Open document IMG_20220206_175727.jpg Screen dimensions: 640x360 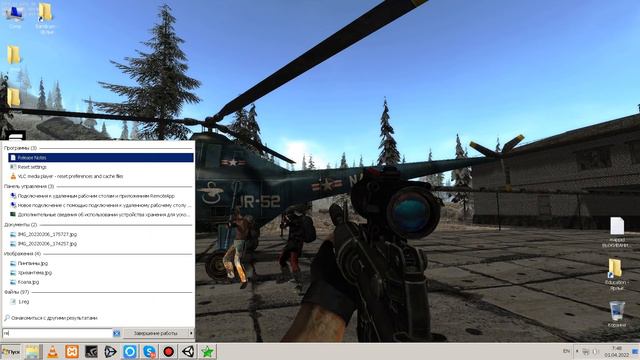click(101, 234)
